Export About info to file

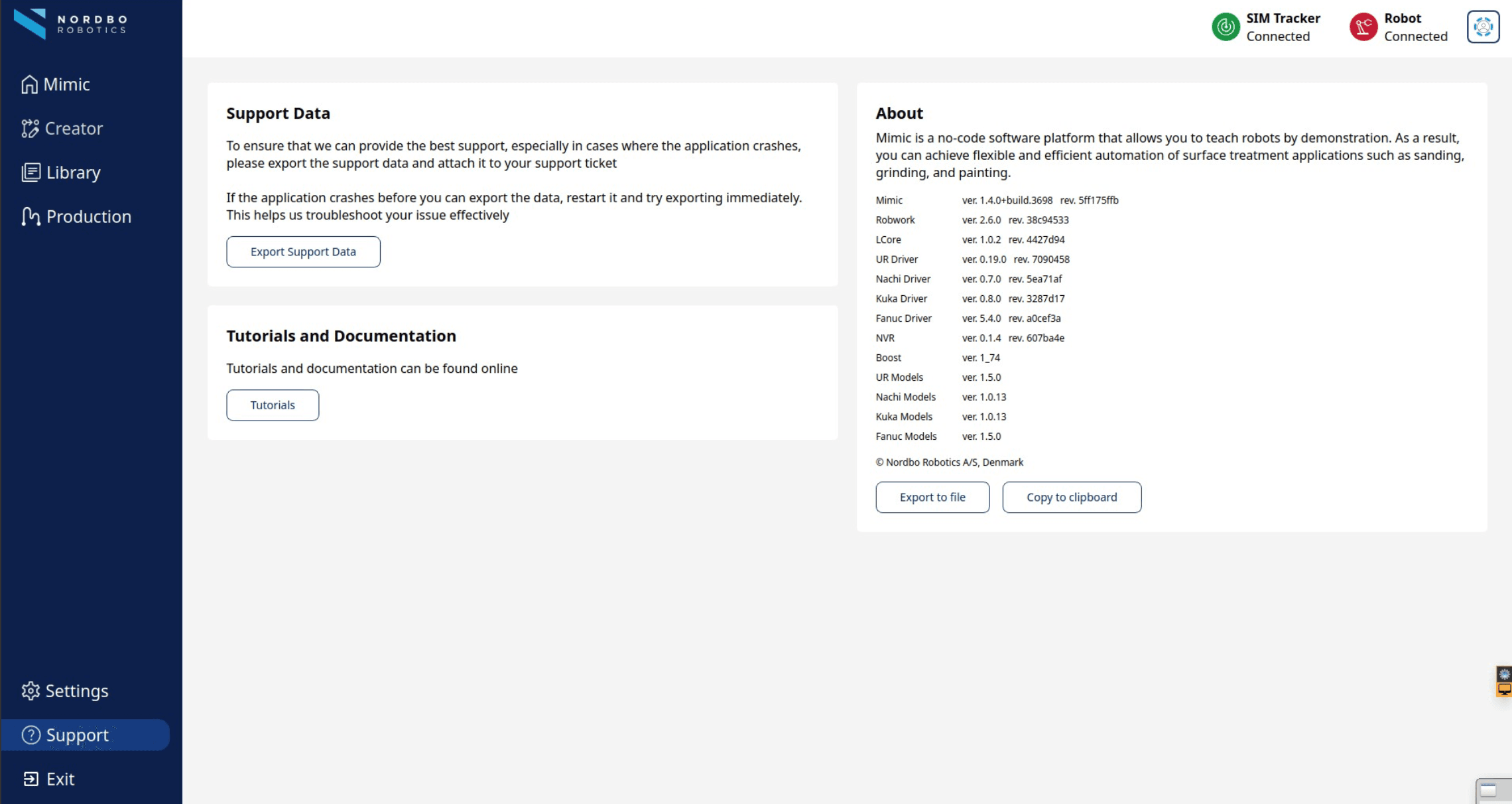tap(932, 497)
